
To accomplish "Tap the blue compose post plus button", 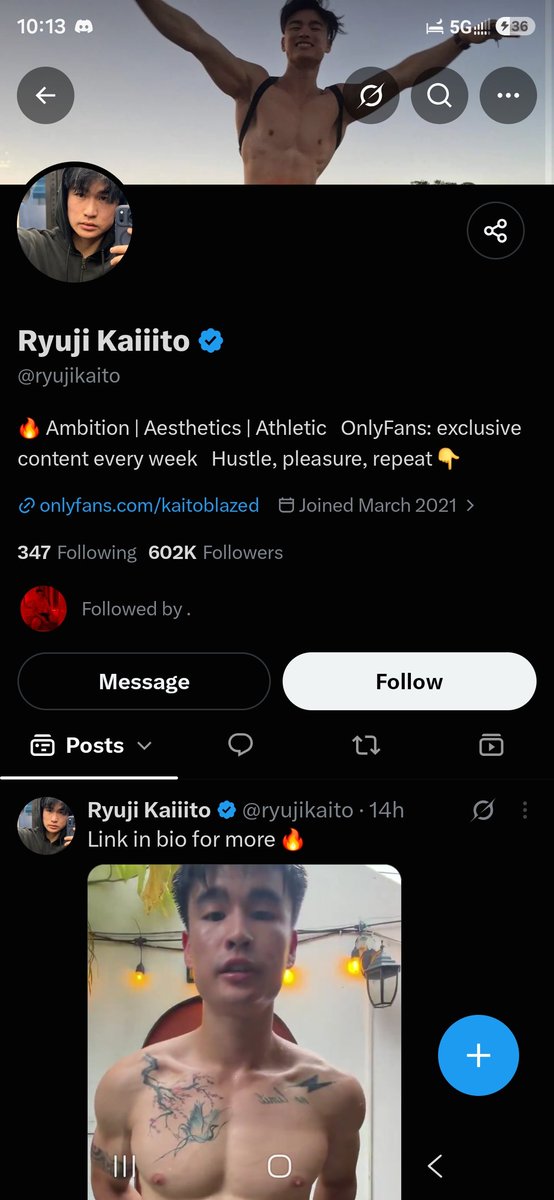I will pos(478,1055).
